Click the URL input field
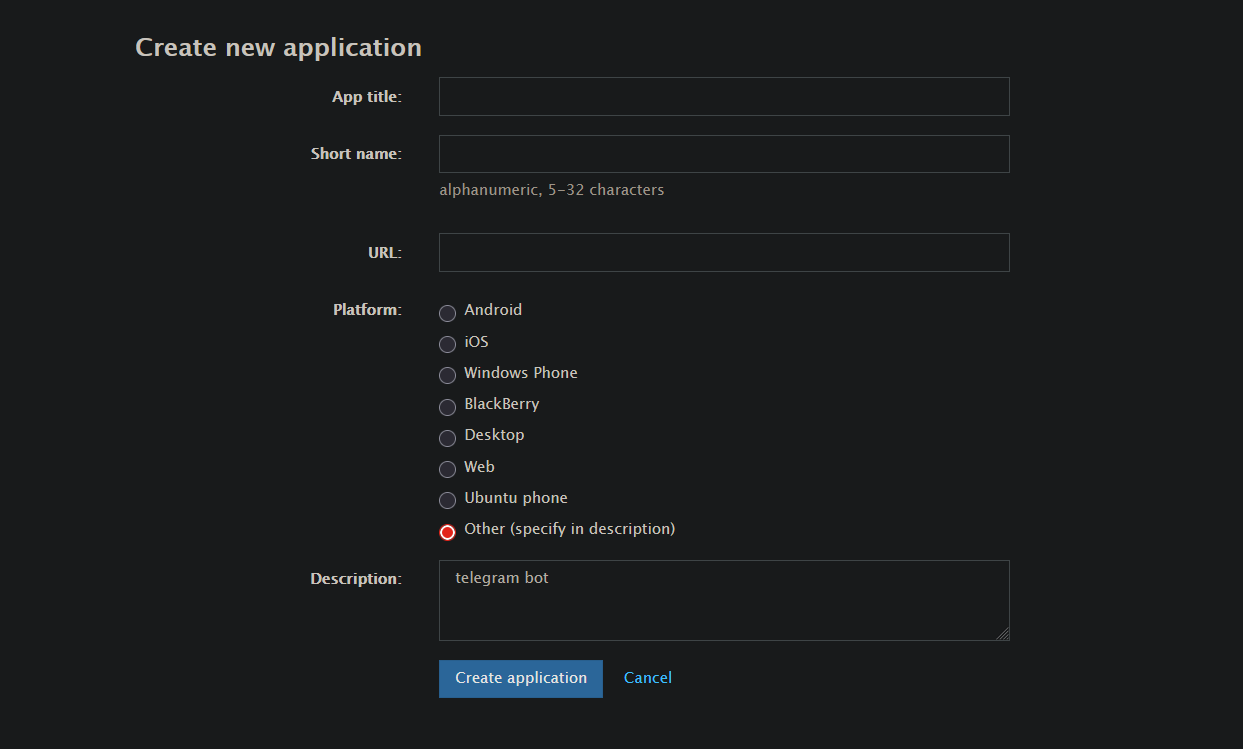This screenshot has height=749, width=1243. click(x=724, y=252)
